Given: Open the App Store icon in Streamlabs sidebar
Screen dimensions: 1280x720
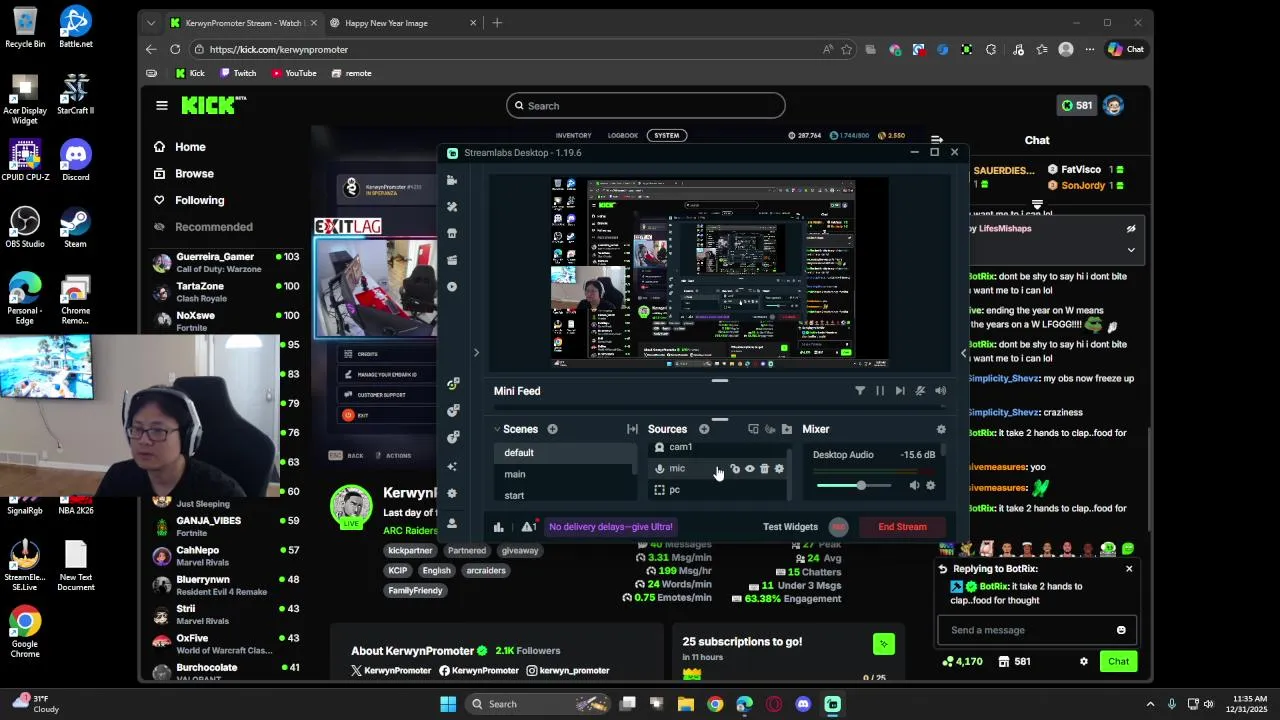Looking at the screenshot, I should click(452, 233).
